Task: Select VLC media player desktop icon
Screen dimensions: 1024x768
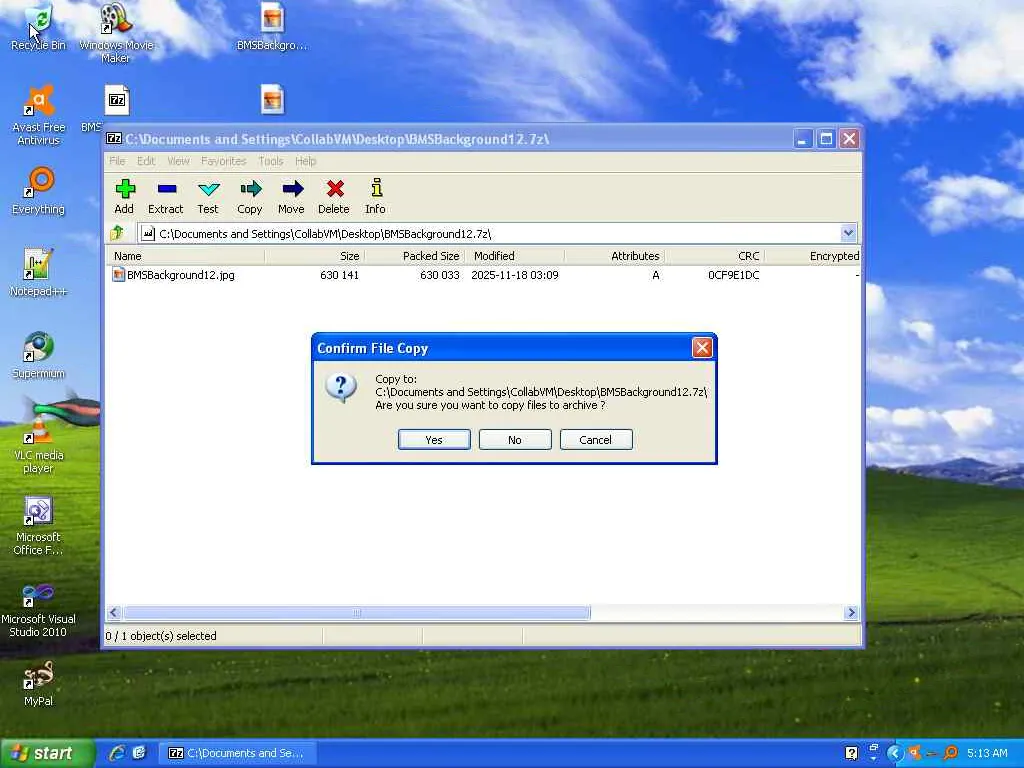Action: coord(39,444)
